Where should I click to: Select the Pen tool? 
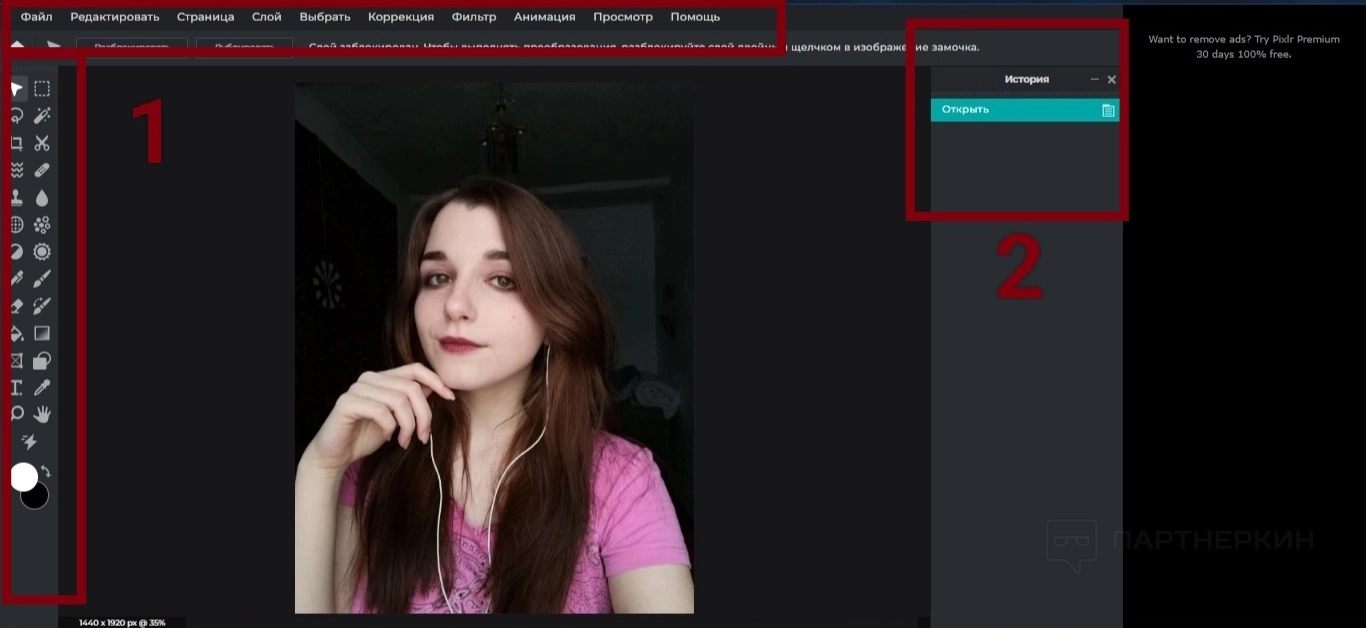coord(17,279)
